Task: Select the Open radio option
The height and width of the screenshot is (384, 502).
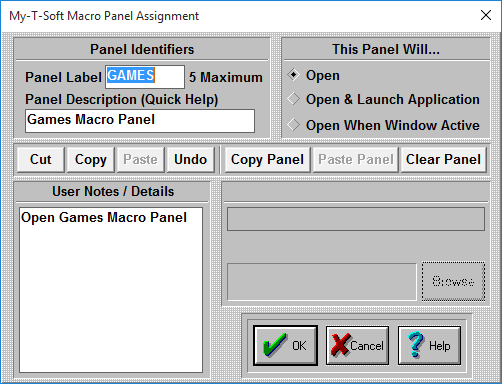Action: (x=313, y=75)
